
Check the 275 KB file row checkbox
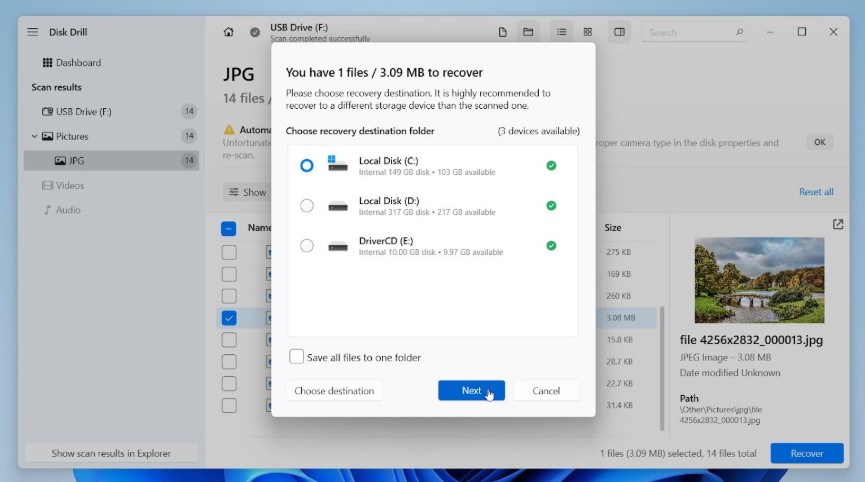[x=229, y=253]
